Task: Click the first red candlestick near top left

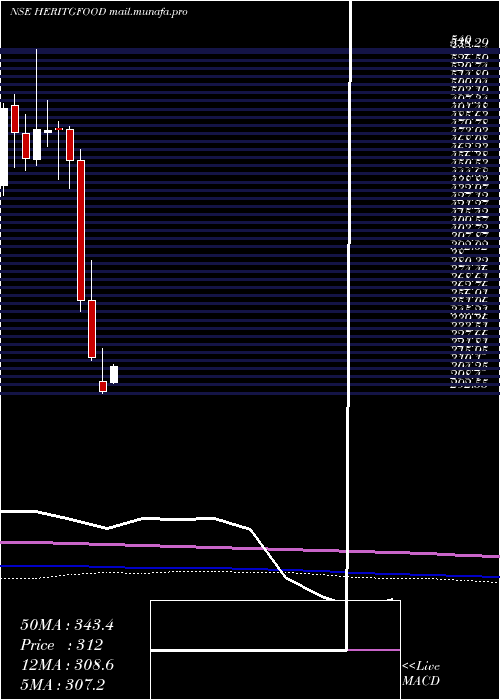Action: (15, 119)
